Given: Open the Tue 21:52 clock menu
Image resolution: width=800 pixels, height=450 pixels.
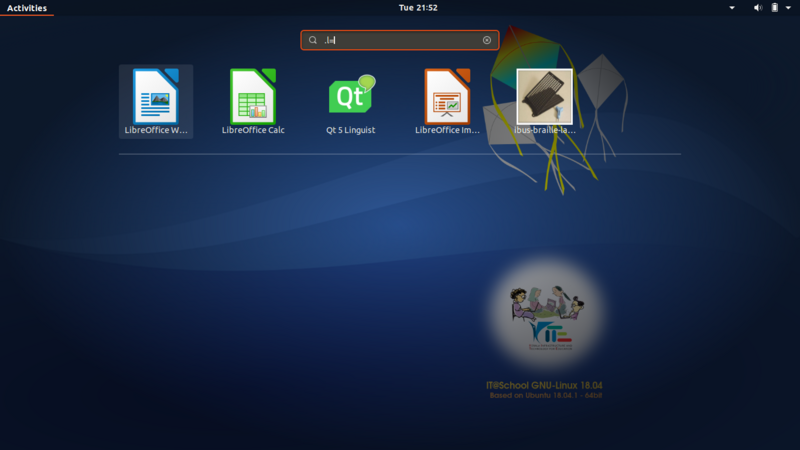Looking at the screenshot, I should 418,8.
